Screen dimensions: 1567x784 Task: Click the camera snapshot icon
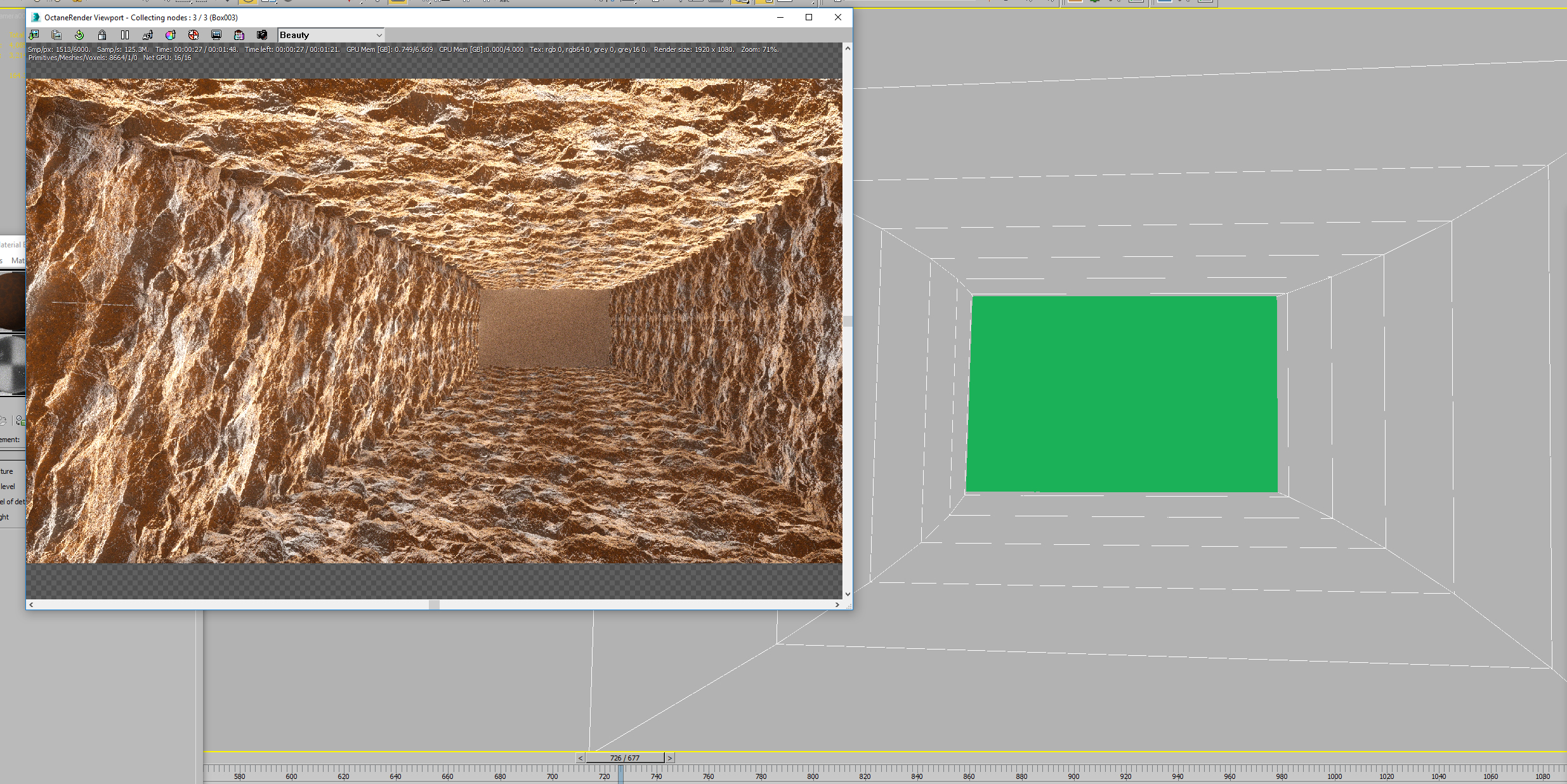[262, 35]
